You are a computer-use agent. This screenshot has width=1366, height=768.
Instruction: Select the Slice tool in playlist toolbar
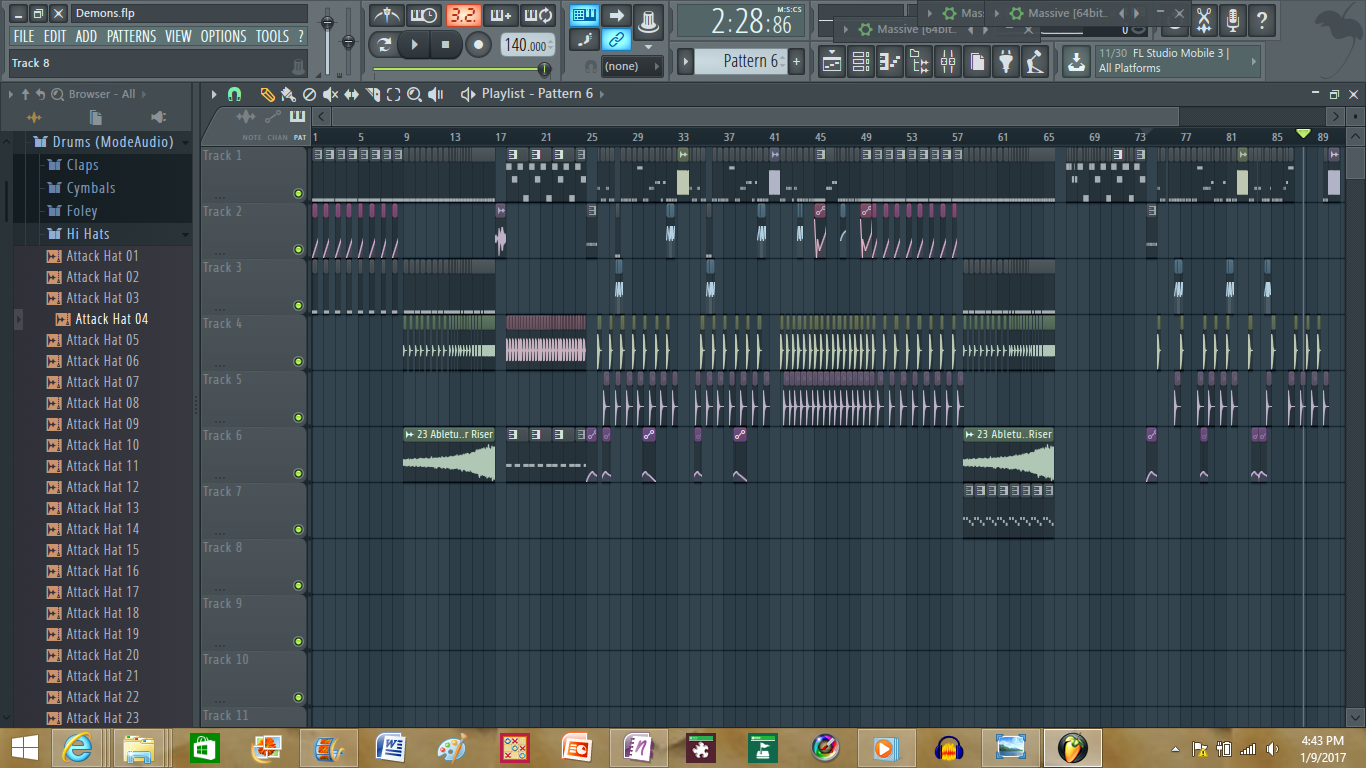coord(372,94)
